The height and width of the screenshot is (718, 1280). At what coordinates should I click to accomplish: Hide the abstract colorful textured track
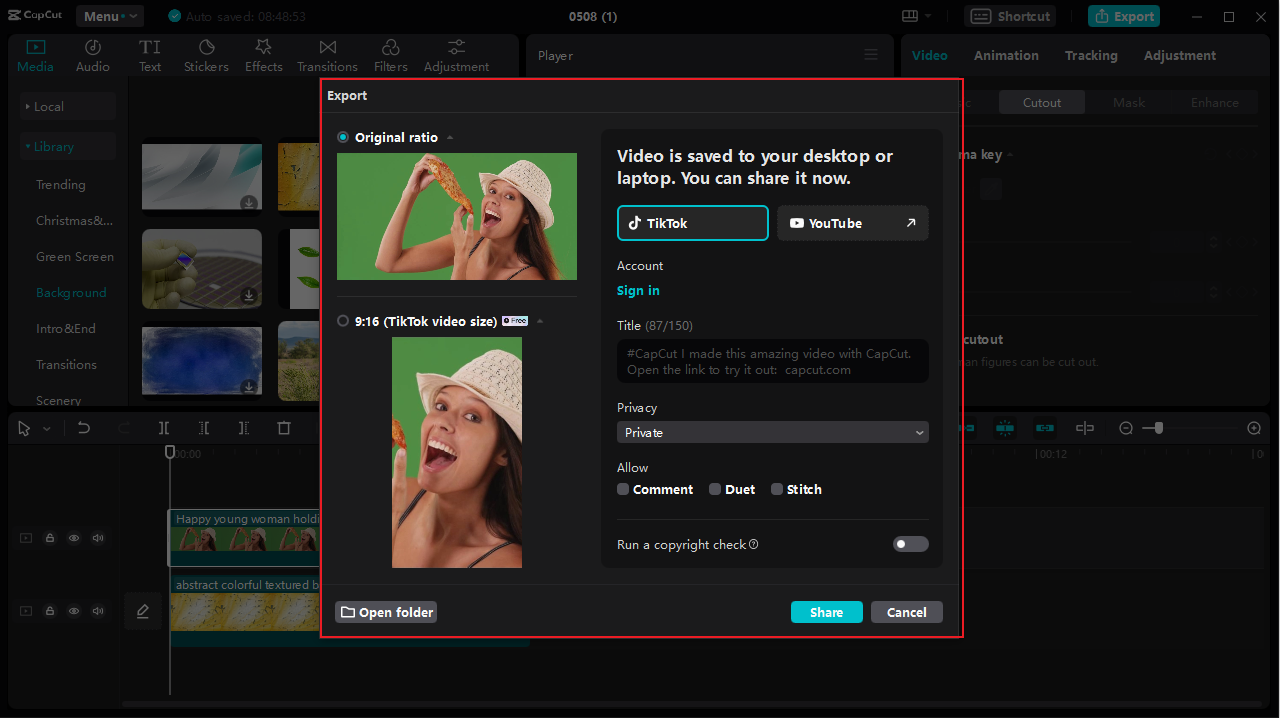click(74, 611)
